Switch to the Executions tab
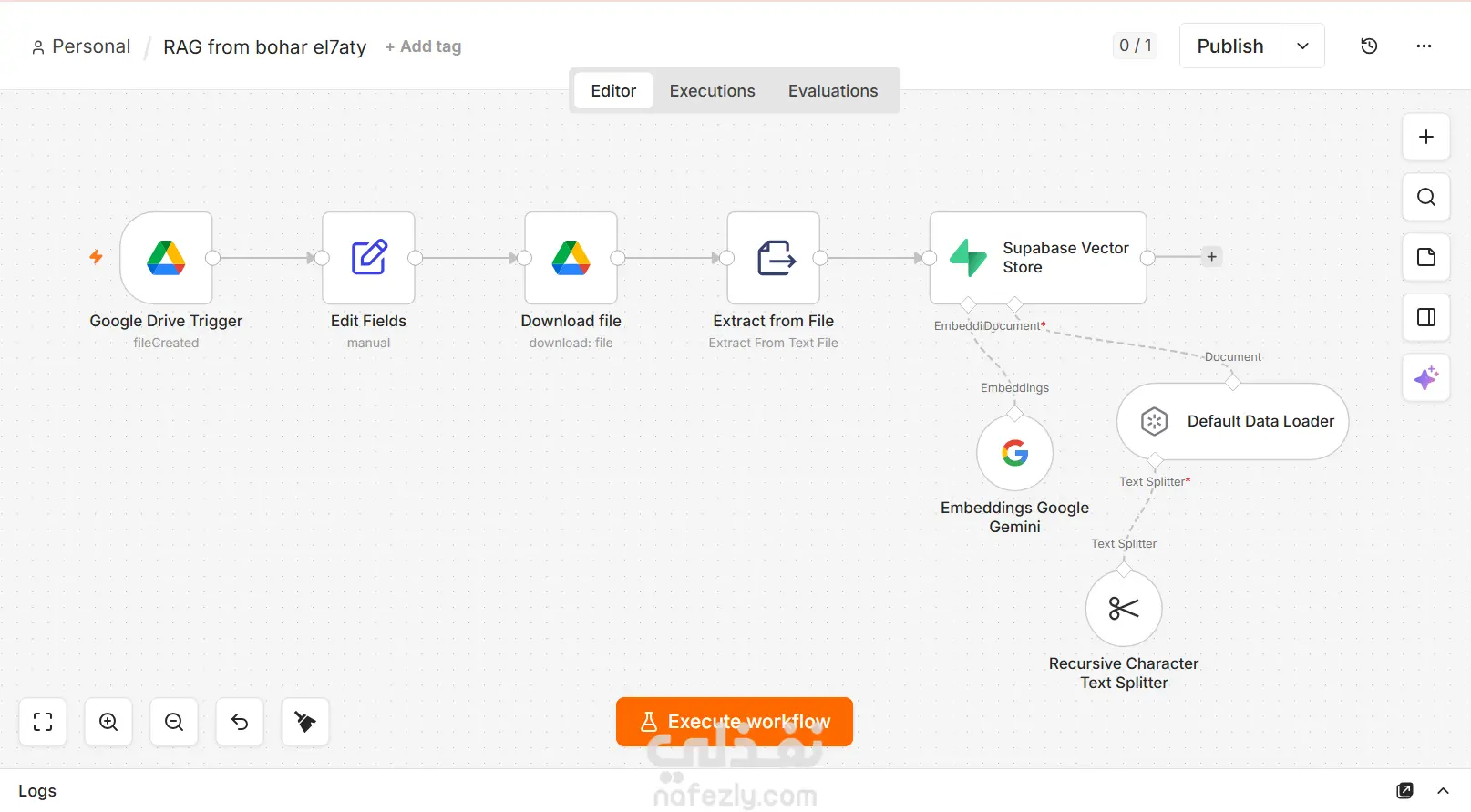 coord(712,90)
